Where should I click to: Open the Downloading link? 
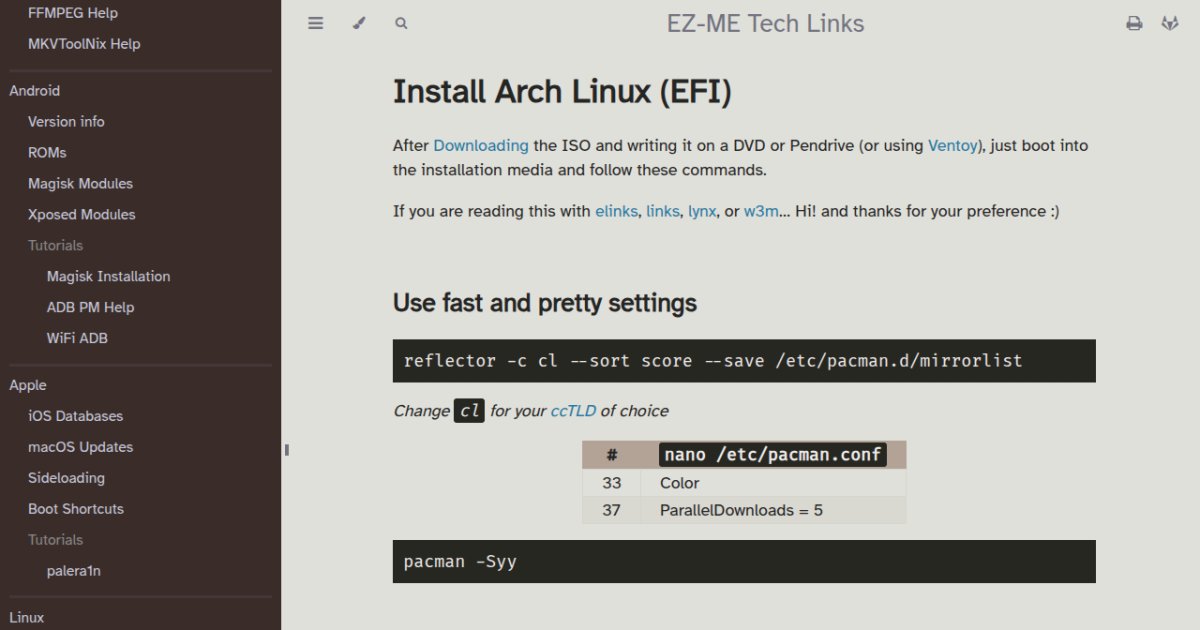coord(481,145)
